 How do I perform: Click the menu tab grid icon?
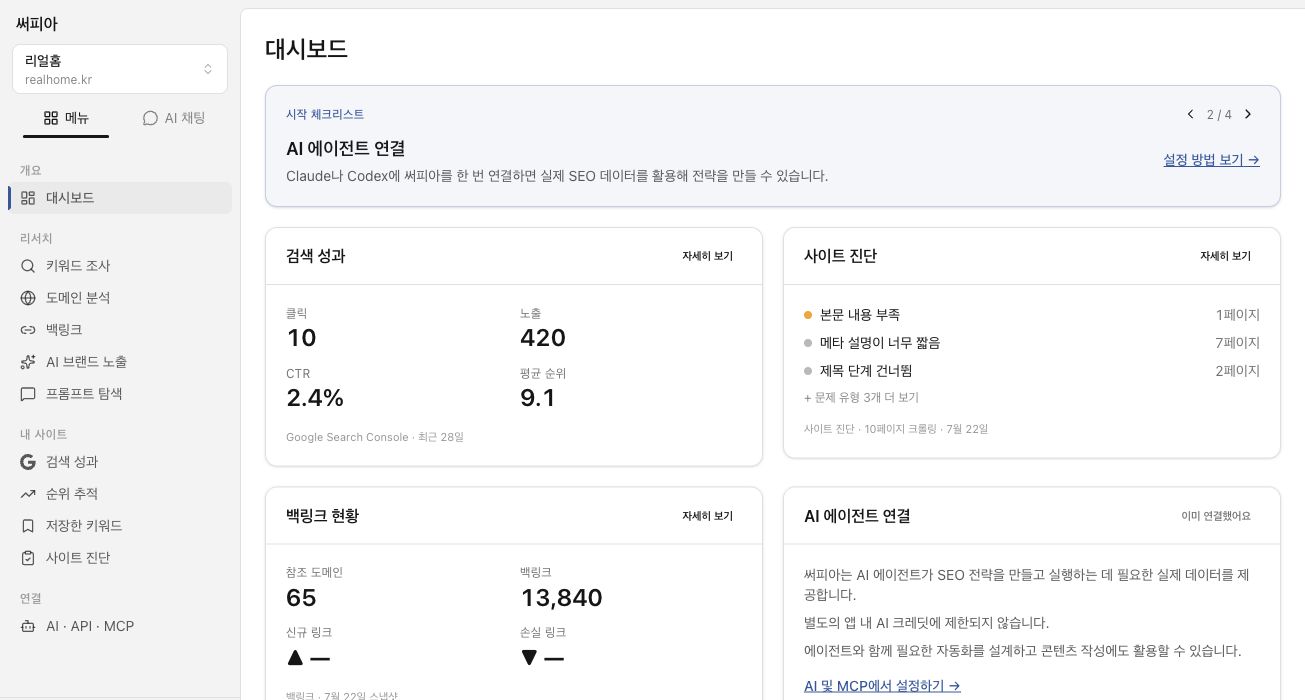coord(51,118)
